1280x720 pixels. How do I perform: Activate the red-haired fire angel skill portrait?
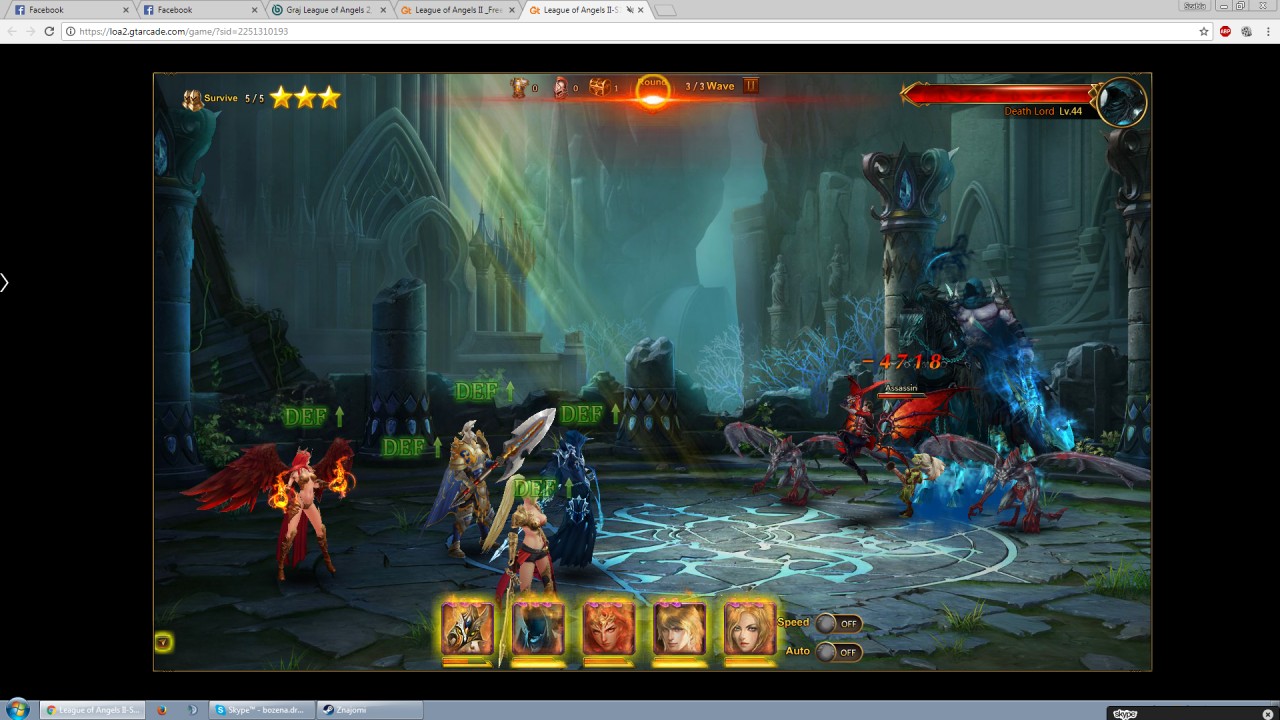(608, 629)
